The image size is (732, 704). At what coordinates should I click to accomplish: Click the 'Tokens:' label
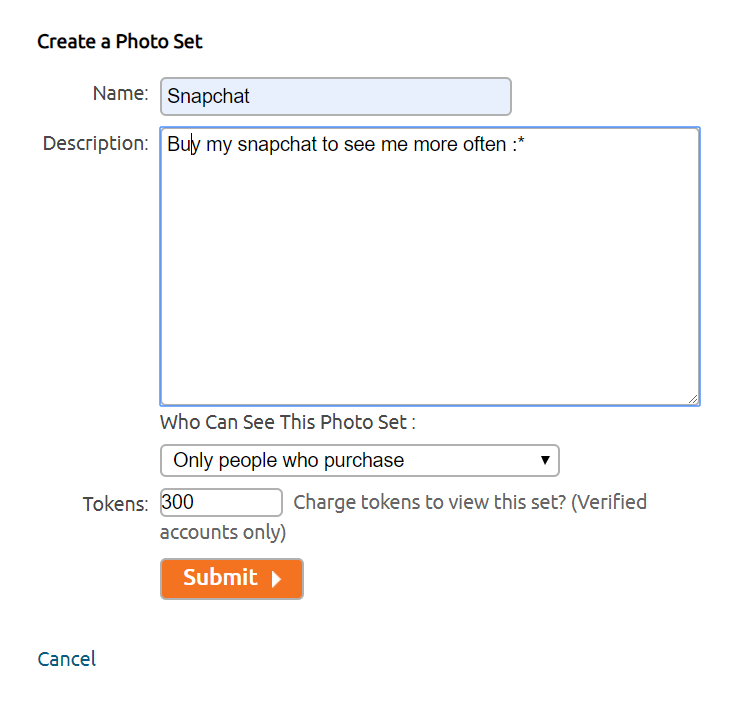115,504
